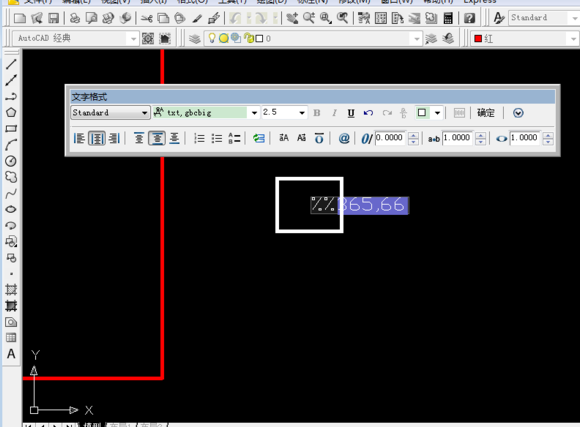Select the Spline draw tool

[x=11, y=193]
